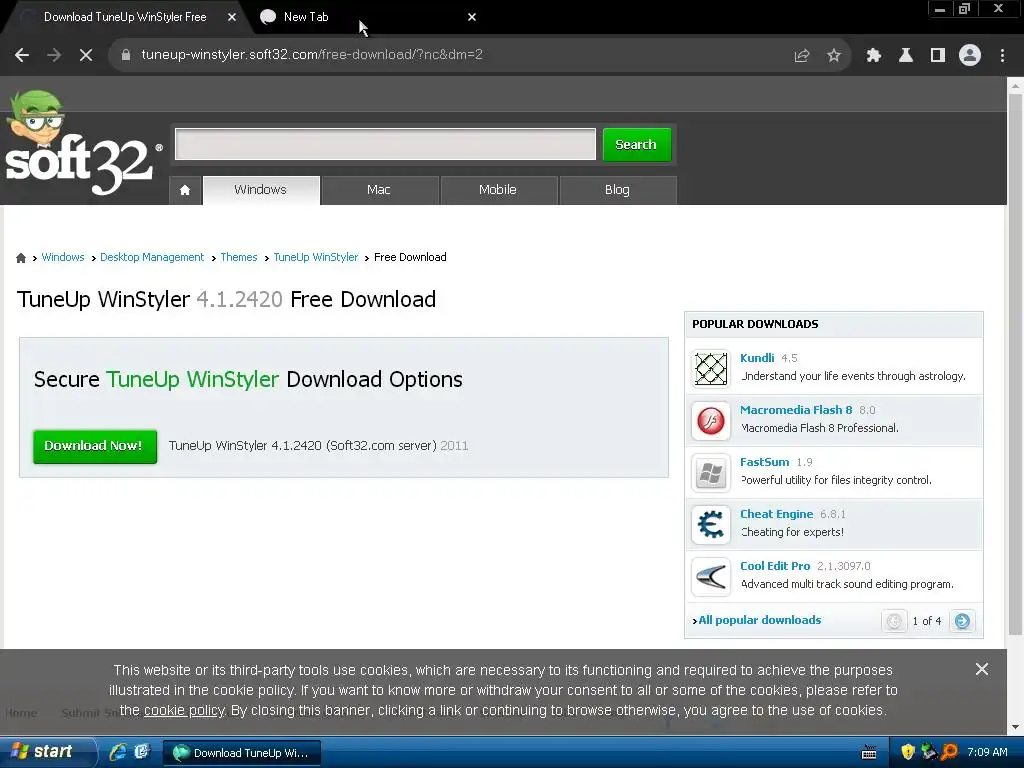Click the secure padlock site info icon
This screenshot has width=1024, height=768.
(x=126, y=56)
